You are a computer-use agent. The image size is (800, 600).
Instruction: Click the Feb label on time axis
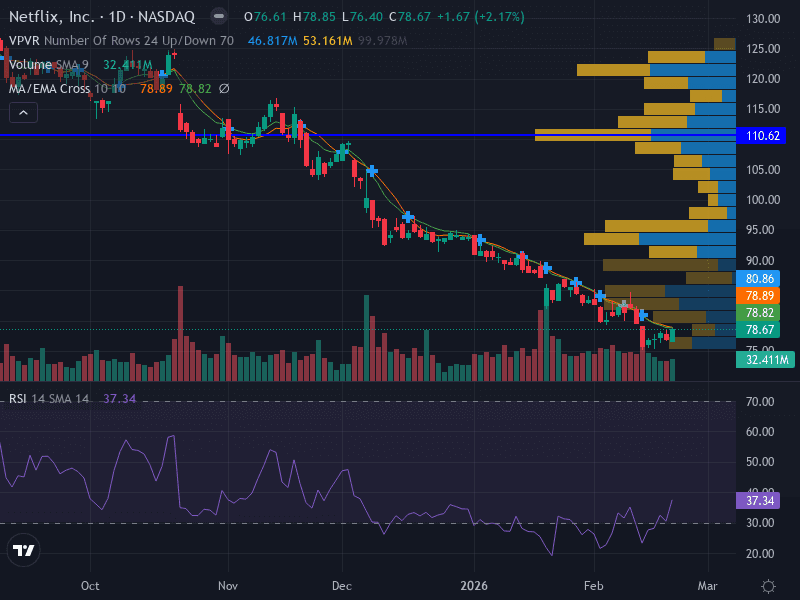[594, 586]
